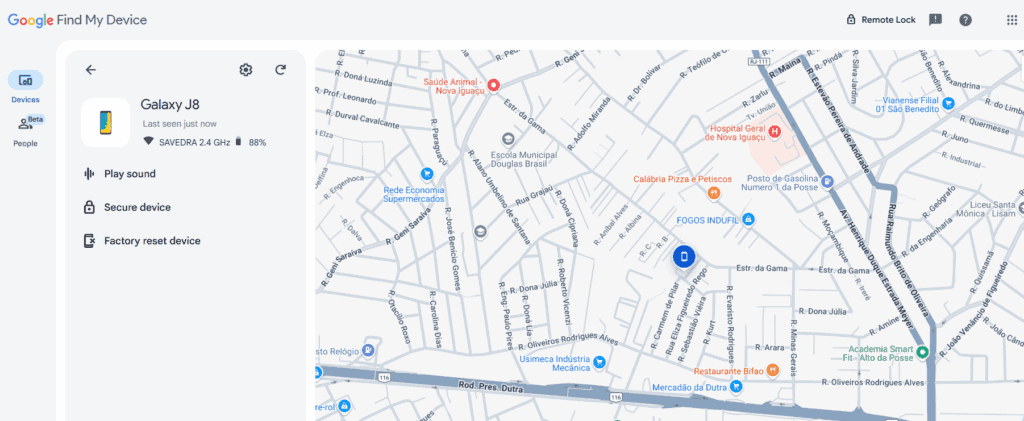Refresh the device location
This screenshot has width=1024, height=421.
tap(281, 70)
